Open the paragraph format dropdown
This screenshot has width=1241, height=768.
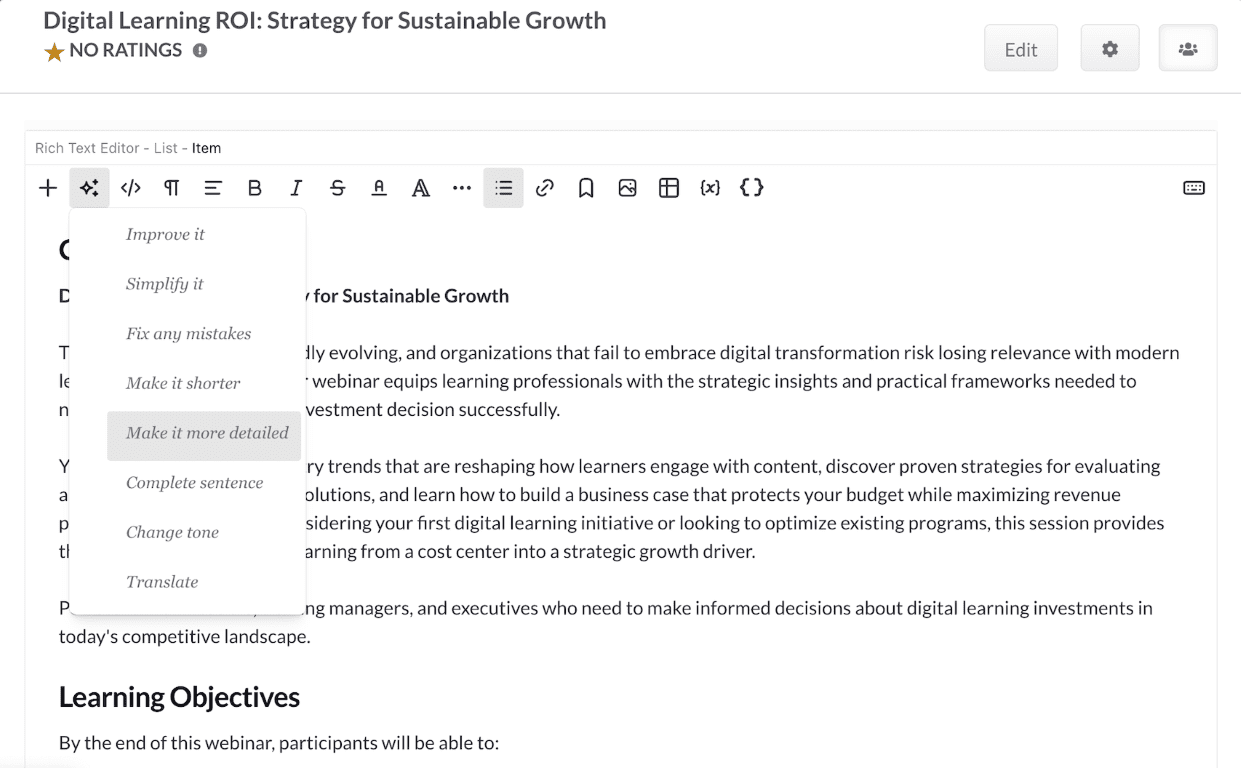172,188
